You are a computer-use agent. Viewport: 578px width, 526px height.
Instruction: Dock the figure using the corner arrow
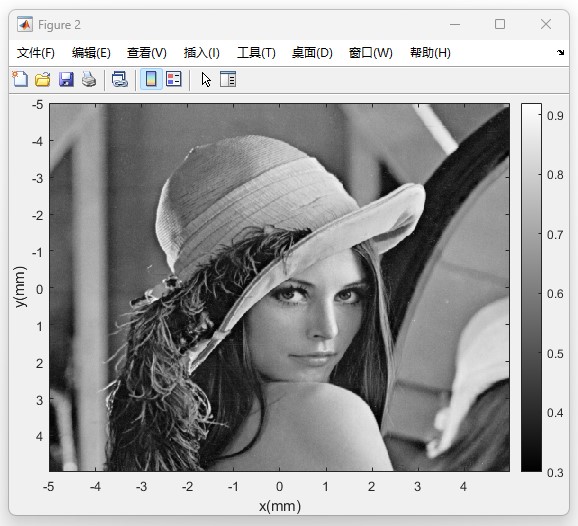[560, 53]
